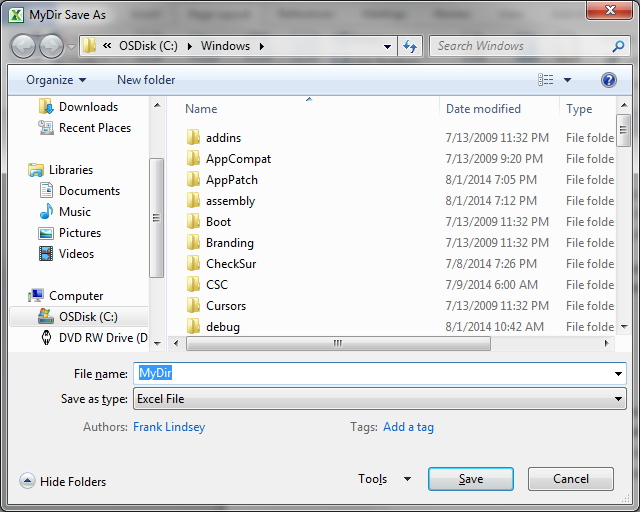Click the Forward navigation arrow
The image size is (640, 512).
point(51,47)
